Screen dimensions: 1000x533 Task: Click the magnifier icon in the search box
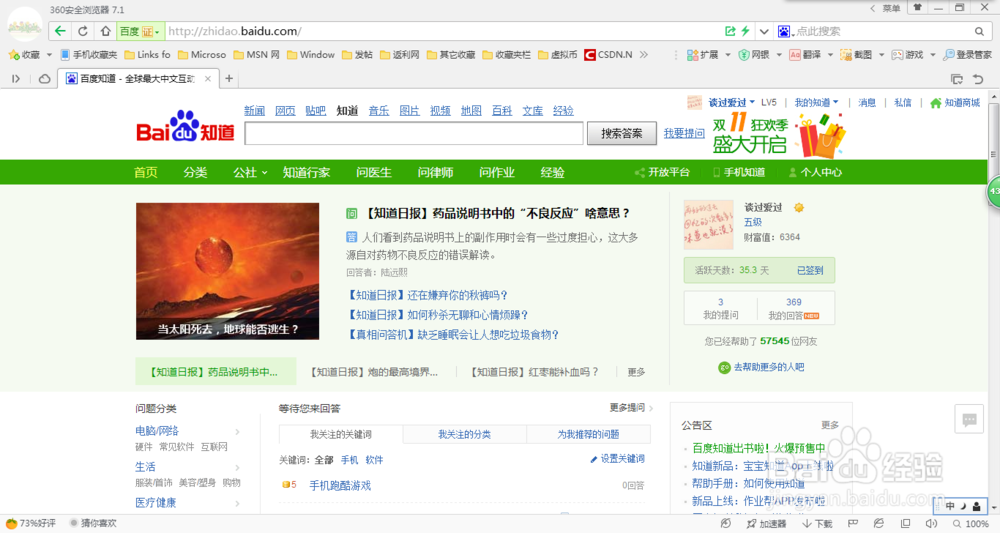[x=979, y=31]
